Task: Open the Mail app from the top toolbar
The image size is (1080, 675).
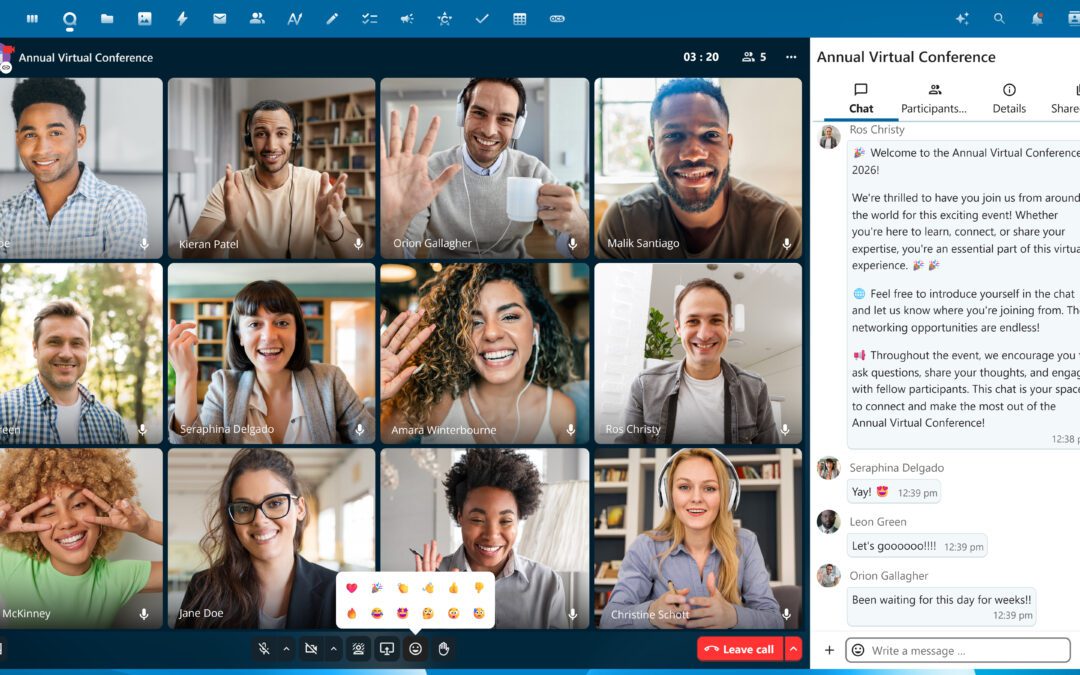Action: click(x=219, y=18)
